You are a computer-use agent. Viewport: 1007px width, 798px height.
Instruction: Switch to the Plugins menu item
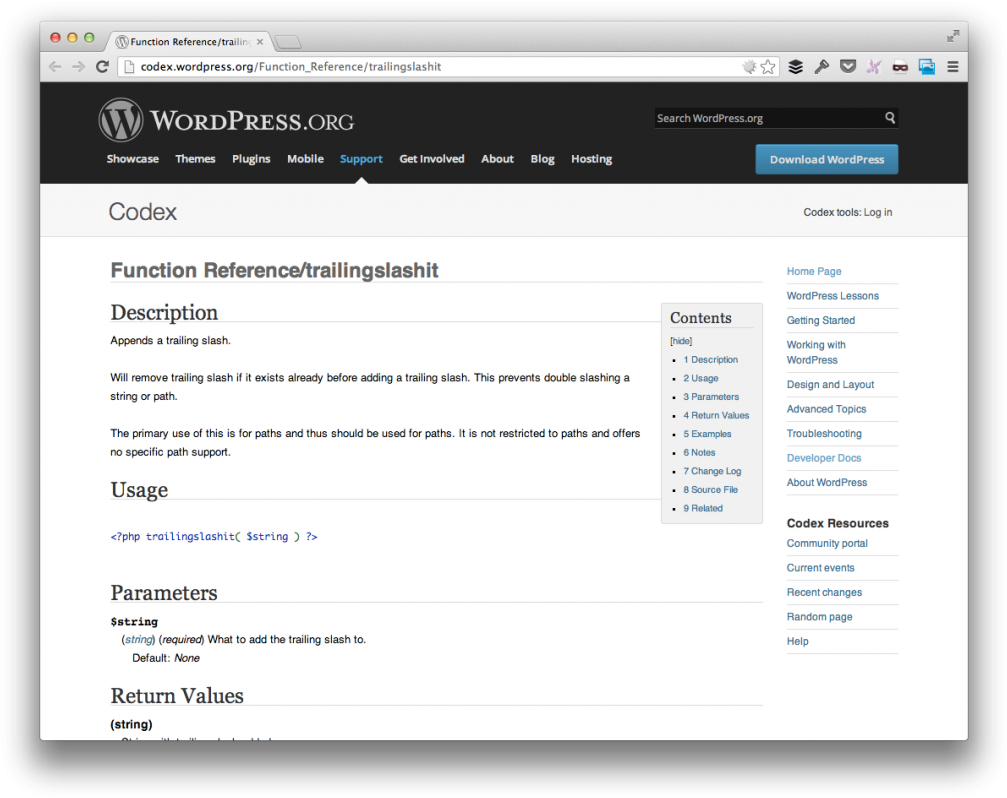point(251,159)
